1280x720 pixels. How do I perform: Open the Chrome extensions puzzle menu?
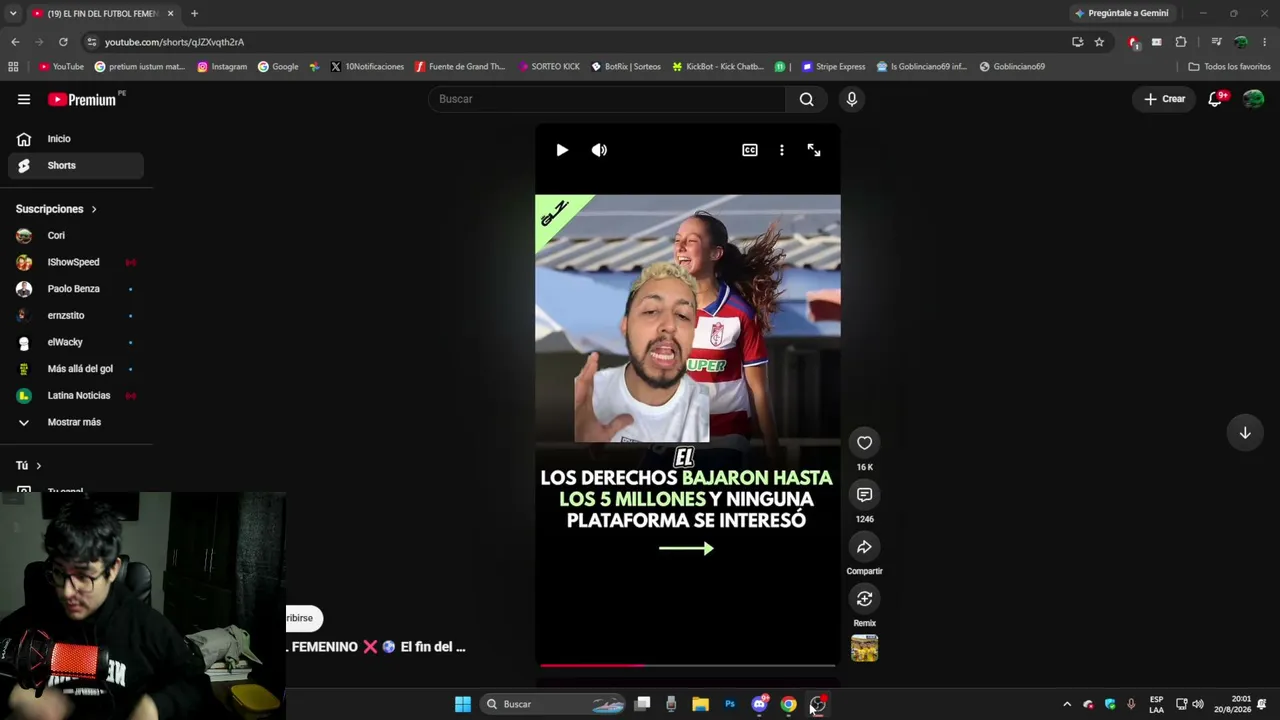pos(1181,42)
